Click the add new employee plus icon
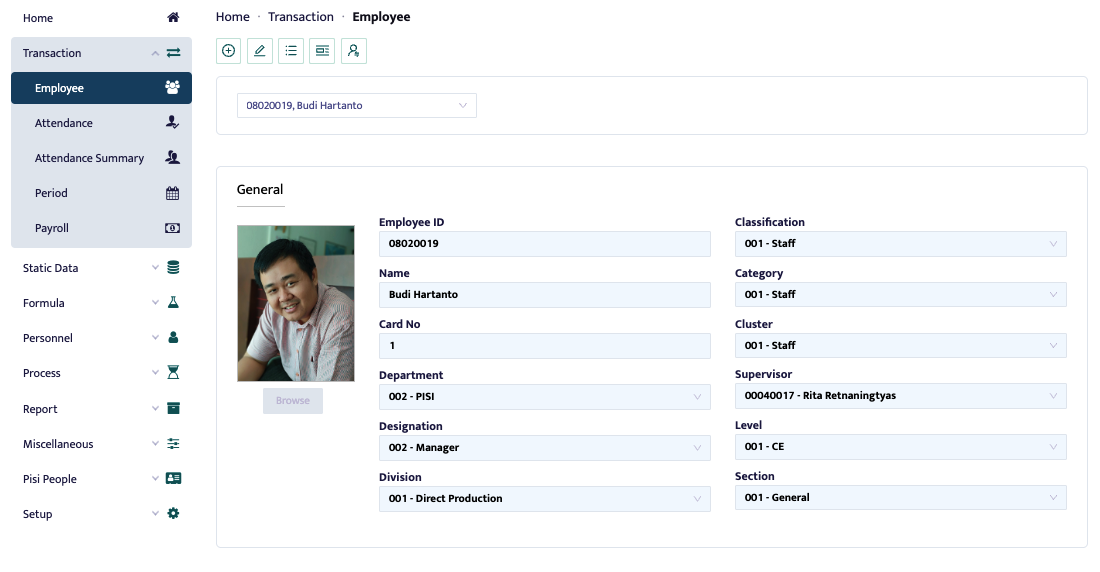This screenshot has width=1100, height=572. coord(229,51)
